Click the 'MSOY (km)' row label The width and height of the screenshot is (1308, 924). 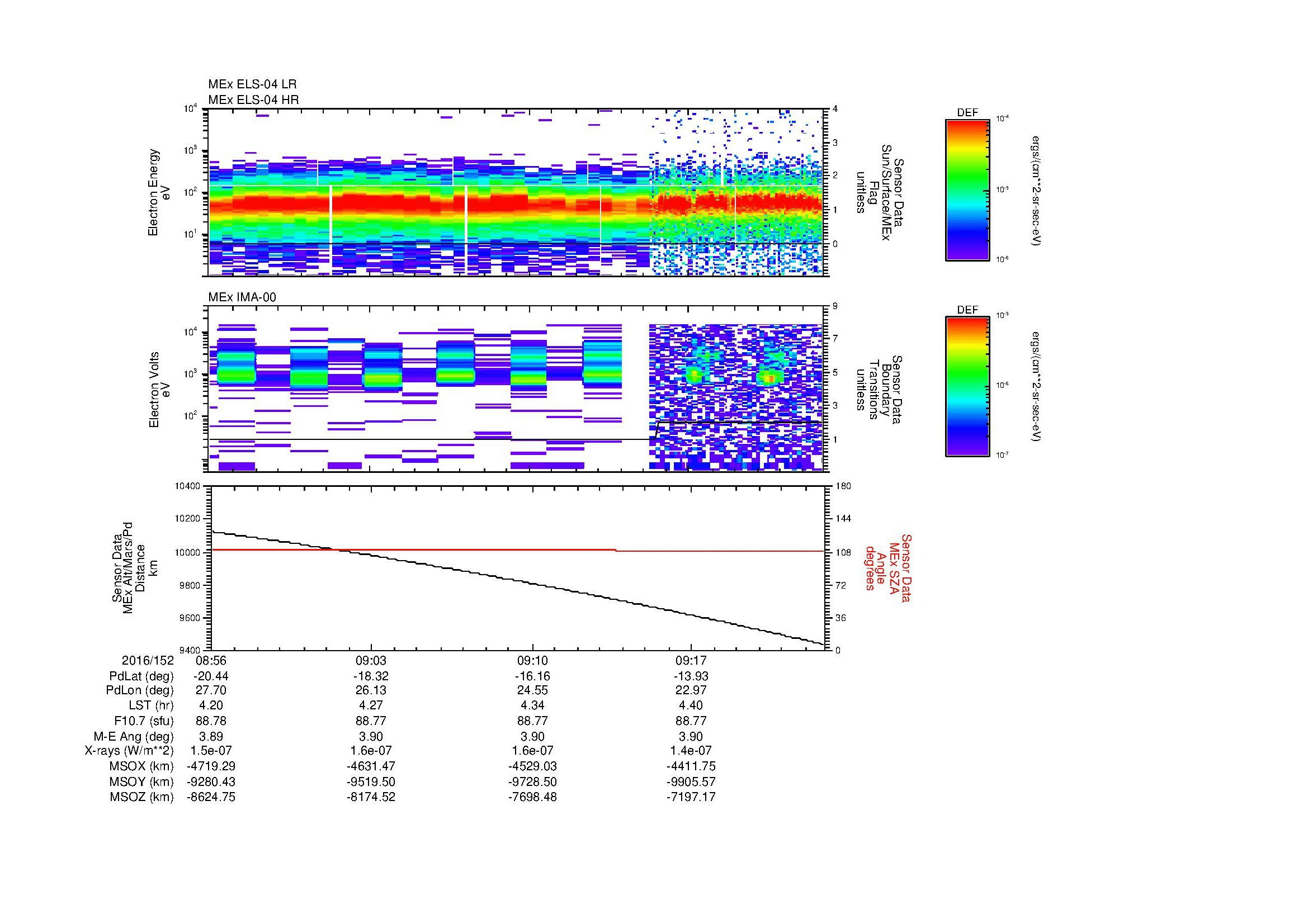pos(141,781)
